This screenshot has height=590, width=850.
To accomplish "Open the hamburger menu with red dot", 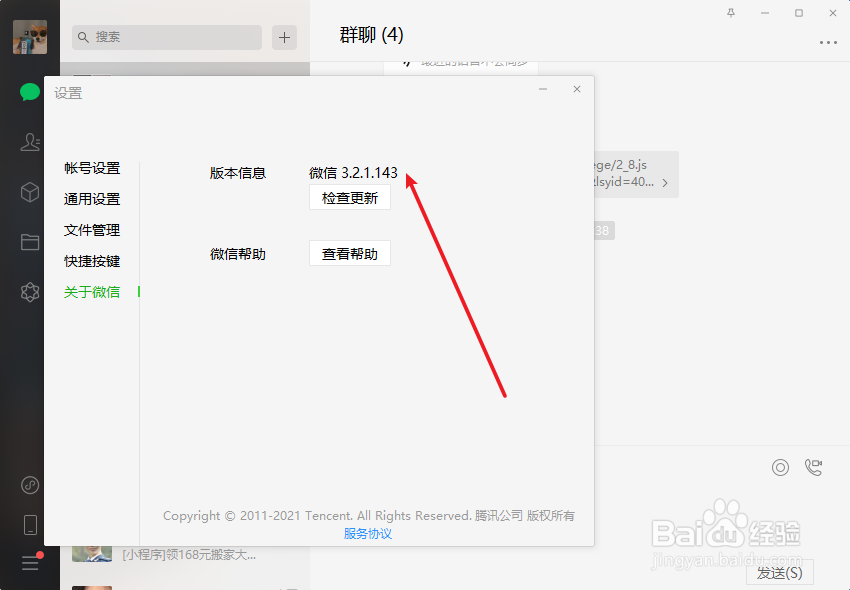I will point(30,563).
